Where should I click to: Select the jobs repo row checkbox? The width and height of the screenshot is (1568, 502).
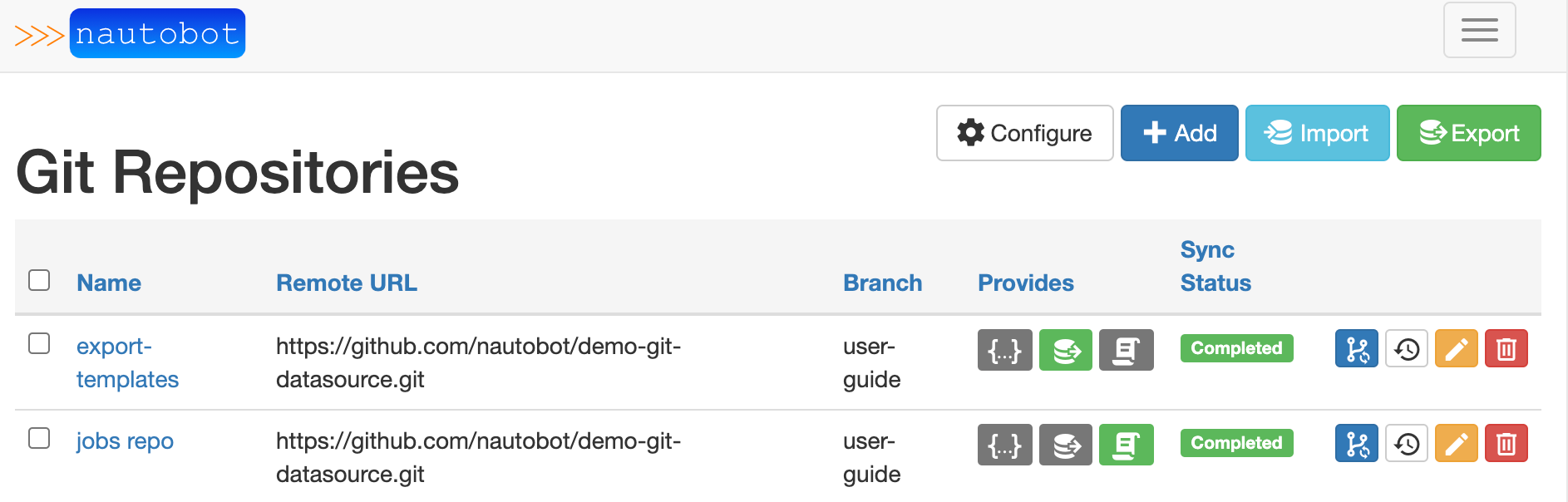pos(39,438)
